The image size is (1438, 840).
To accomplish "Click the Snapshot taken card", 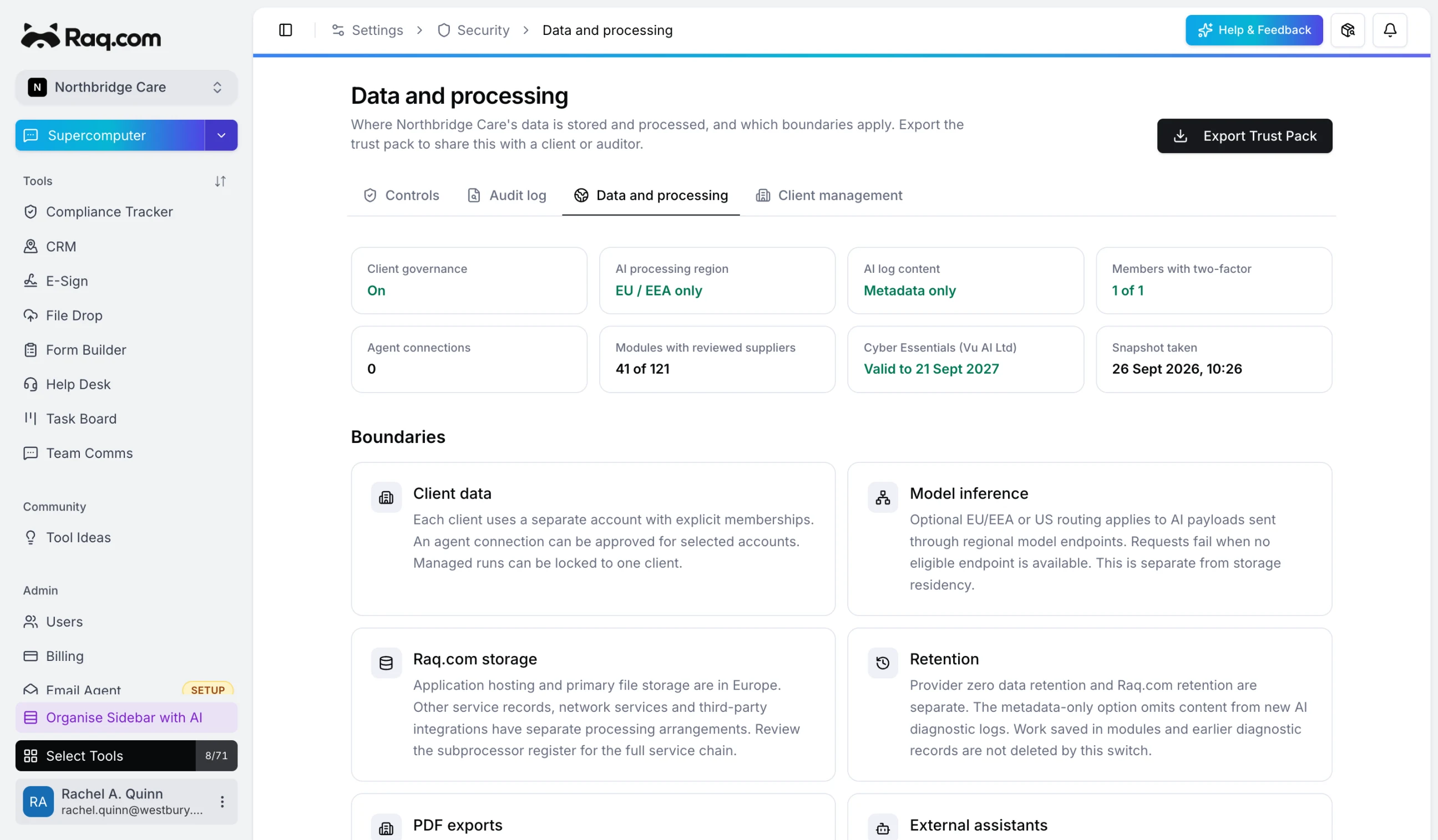I will (x=1214, y=359).
